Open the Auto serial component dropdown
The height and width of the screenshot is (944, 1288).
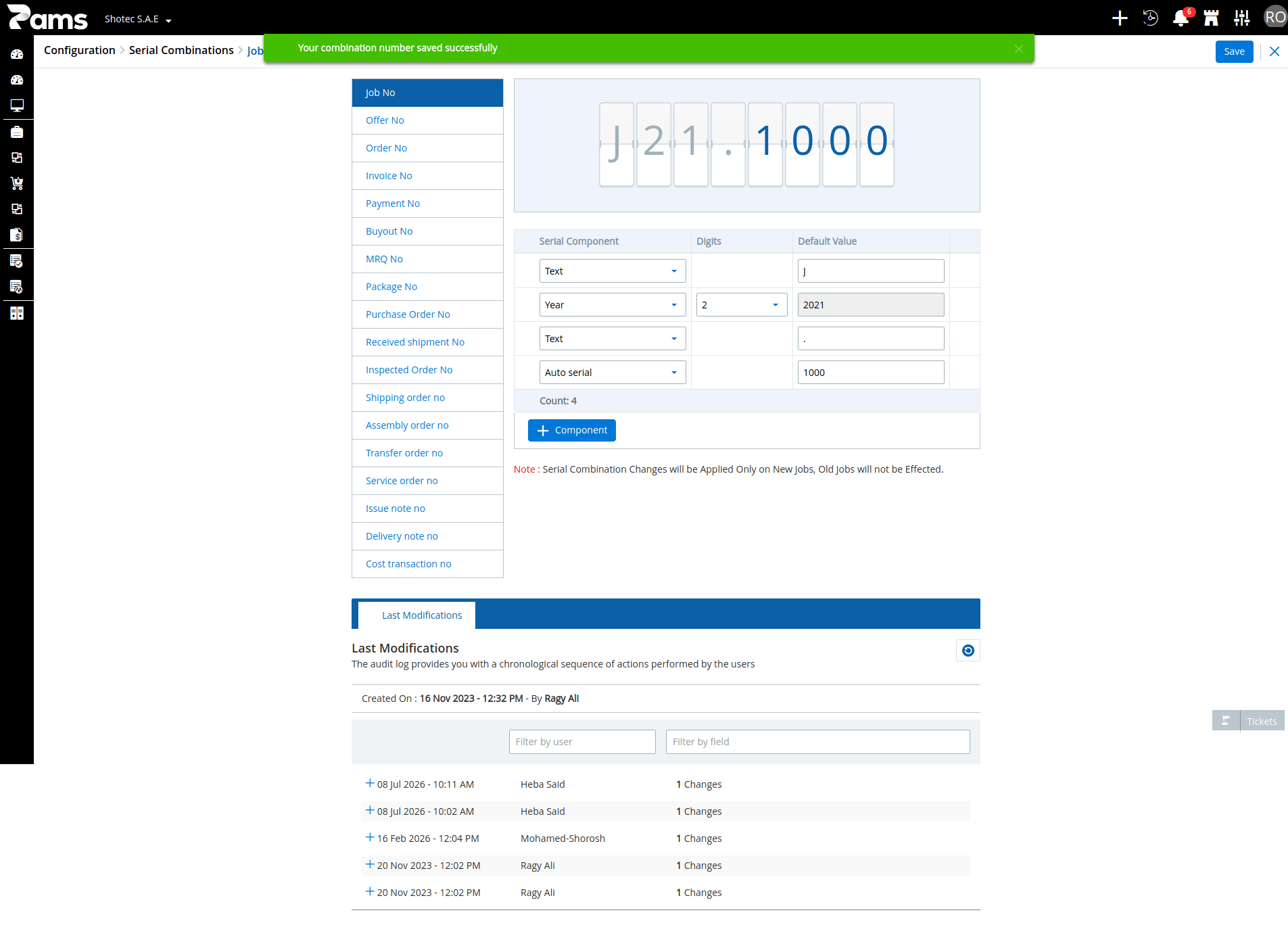613,373
